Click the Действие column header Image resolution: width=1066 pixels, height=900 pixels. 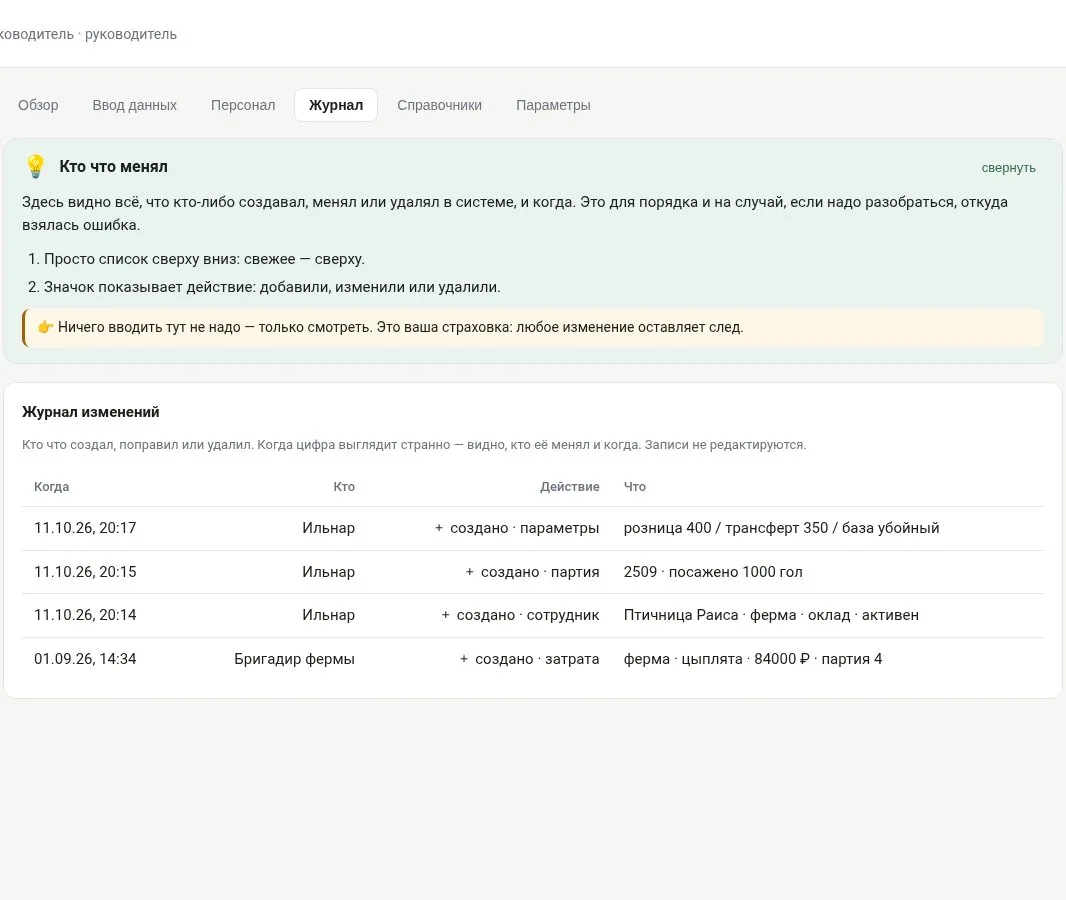point(570,487)
